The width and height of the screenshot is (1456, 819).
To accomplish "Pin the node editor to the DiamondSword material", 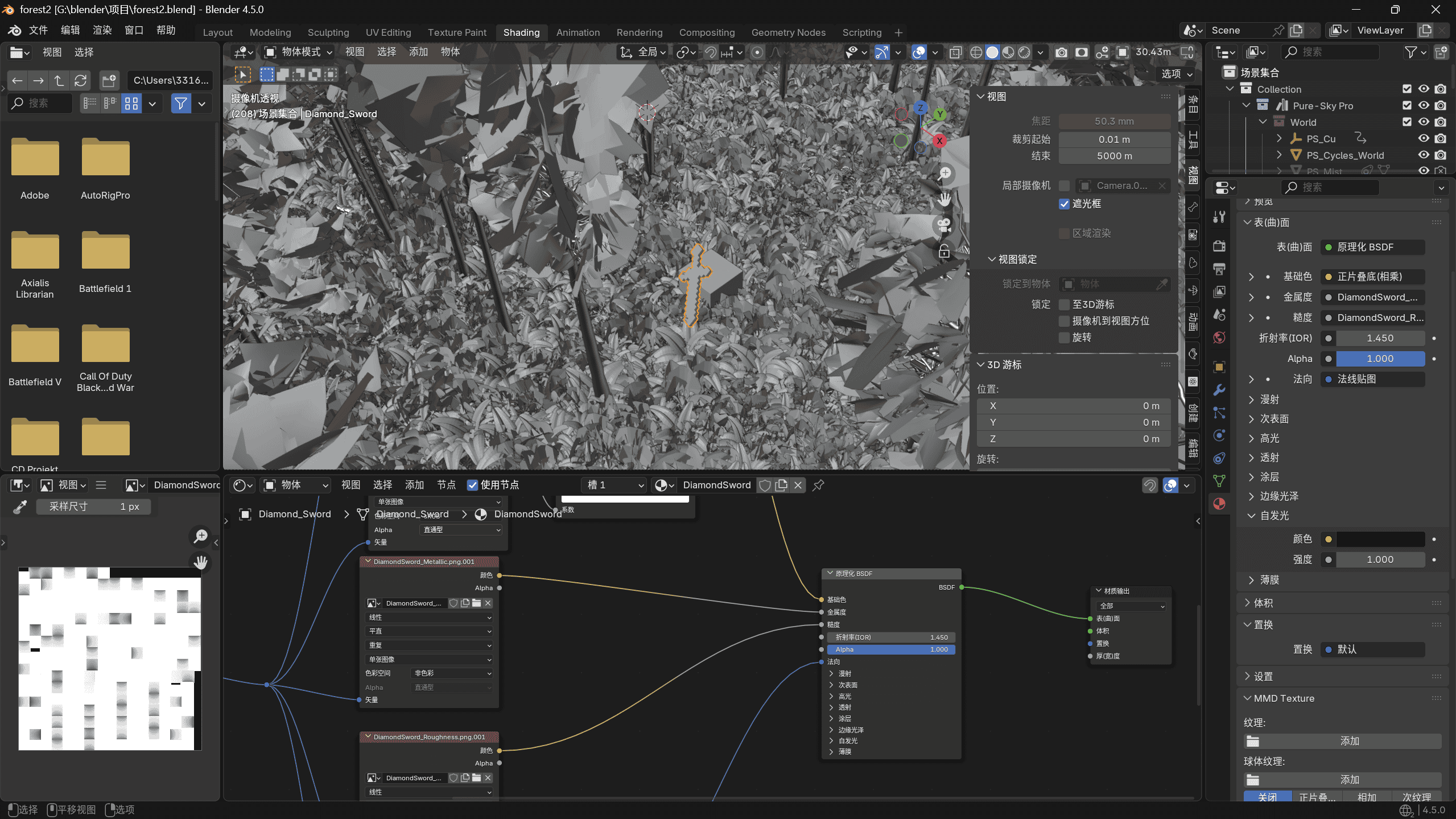I will [x=818, y=485].
